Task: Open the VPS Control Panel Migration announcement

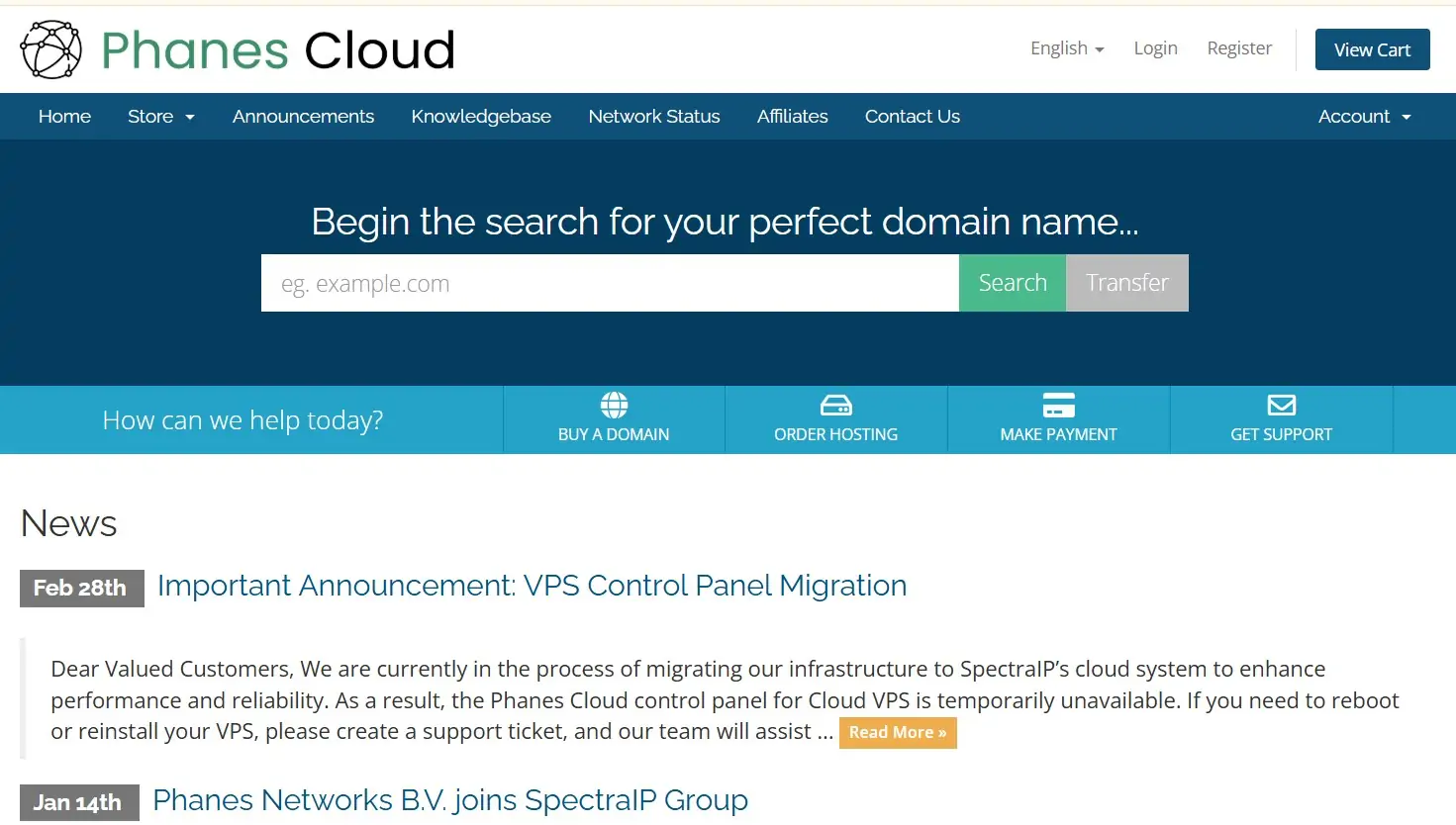Action: (532, 586)
